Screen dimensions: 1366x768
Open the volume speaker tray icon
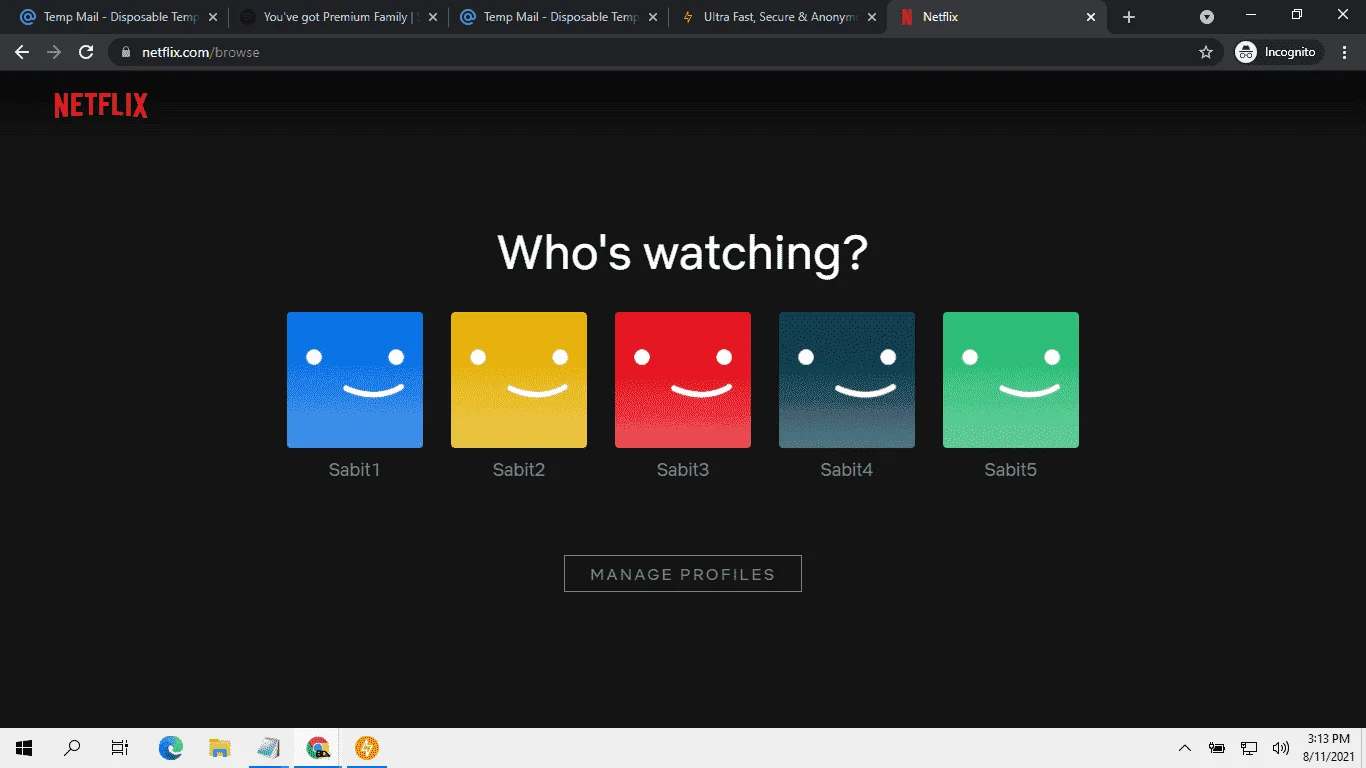[x=1280, y=748]
